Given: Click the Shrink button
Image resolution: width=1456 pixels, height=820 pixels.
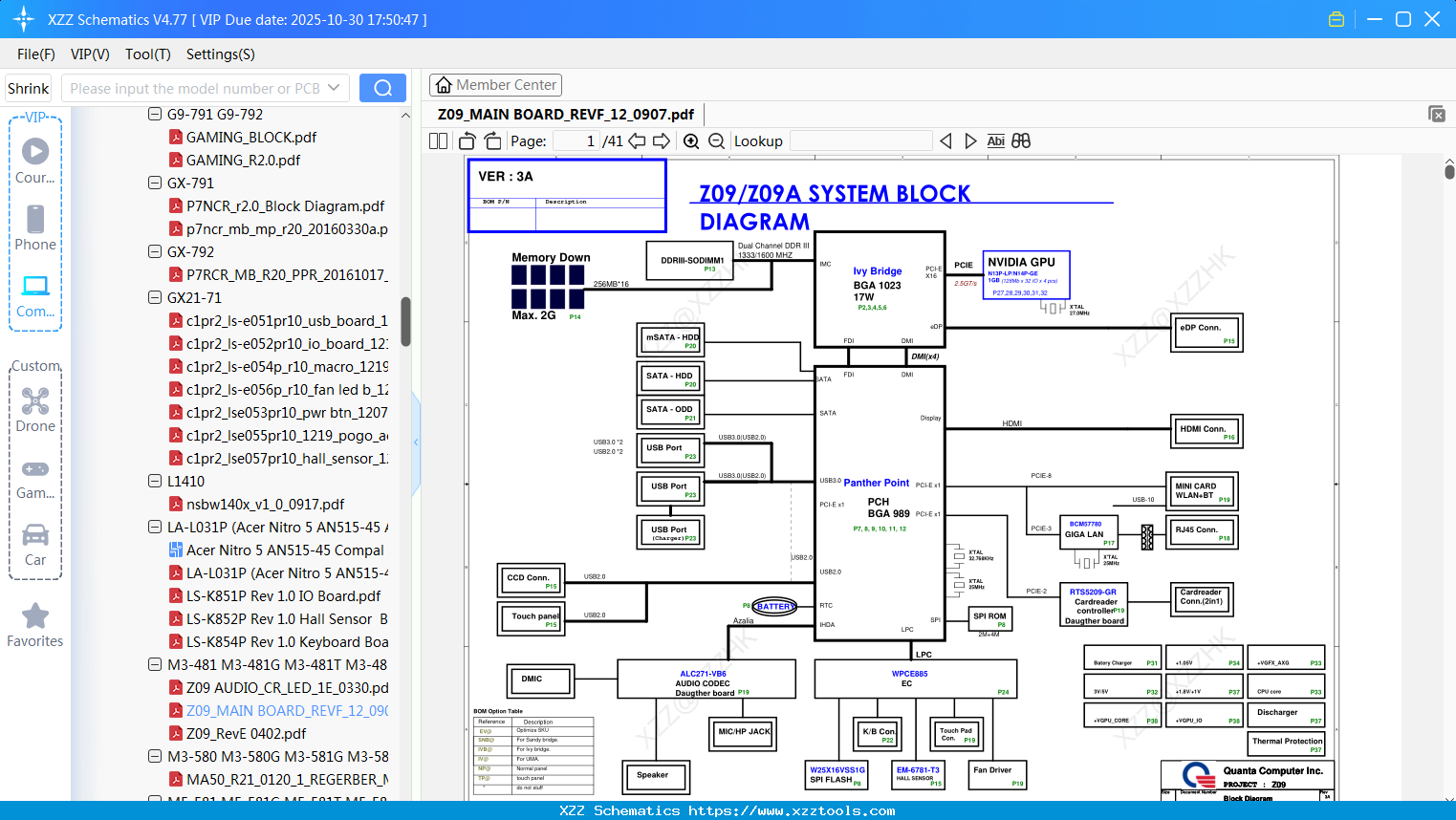Looking at the screenshot, I should click(x=29, y=88).
